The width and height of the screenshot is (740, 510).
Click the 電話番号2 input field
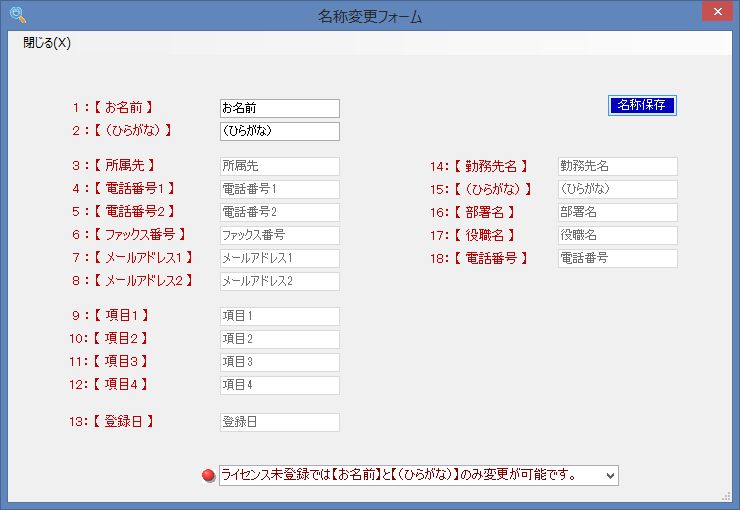279,212
